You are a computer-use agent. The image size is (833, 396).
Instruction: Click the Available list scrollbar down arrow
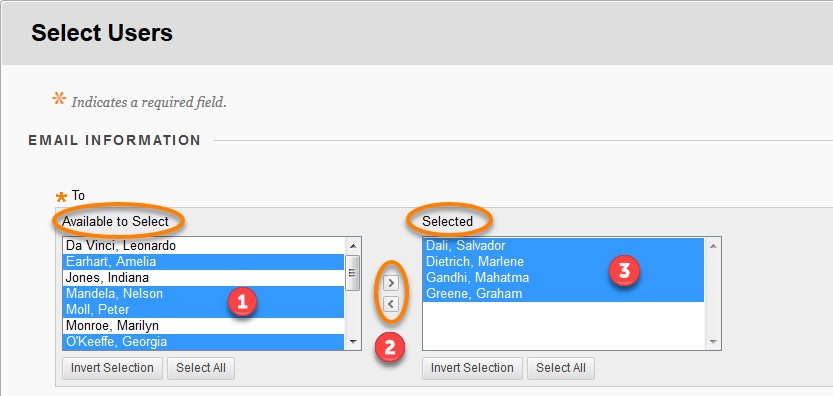(353, 342)
